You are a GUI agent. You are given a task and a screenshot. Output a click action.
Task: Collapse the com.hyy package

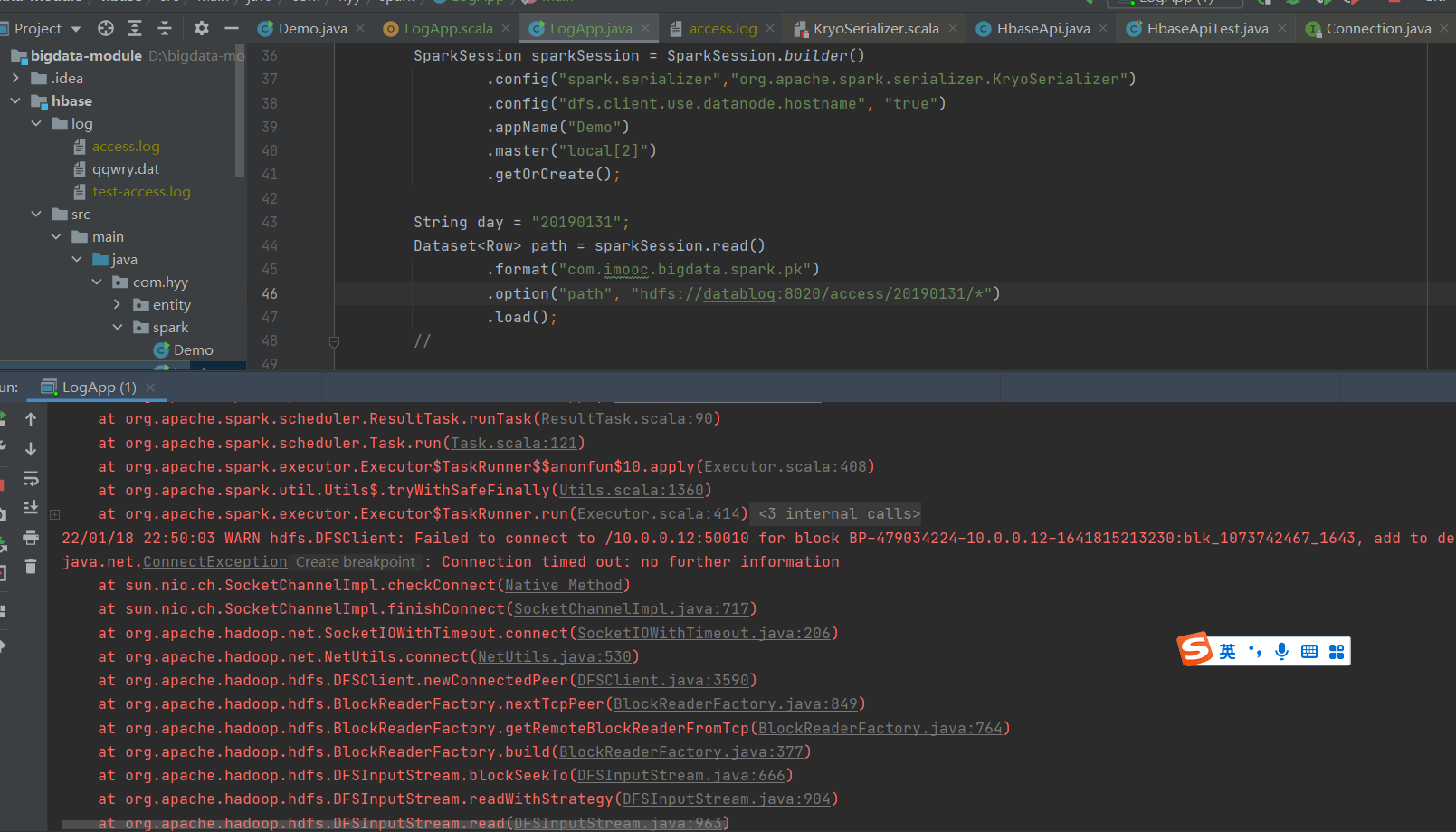pyautogui.click(x=97, y=282)
